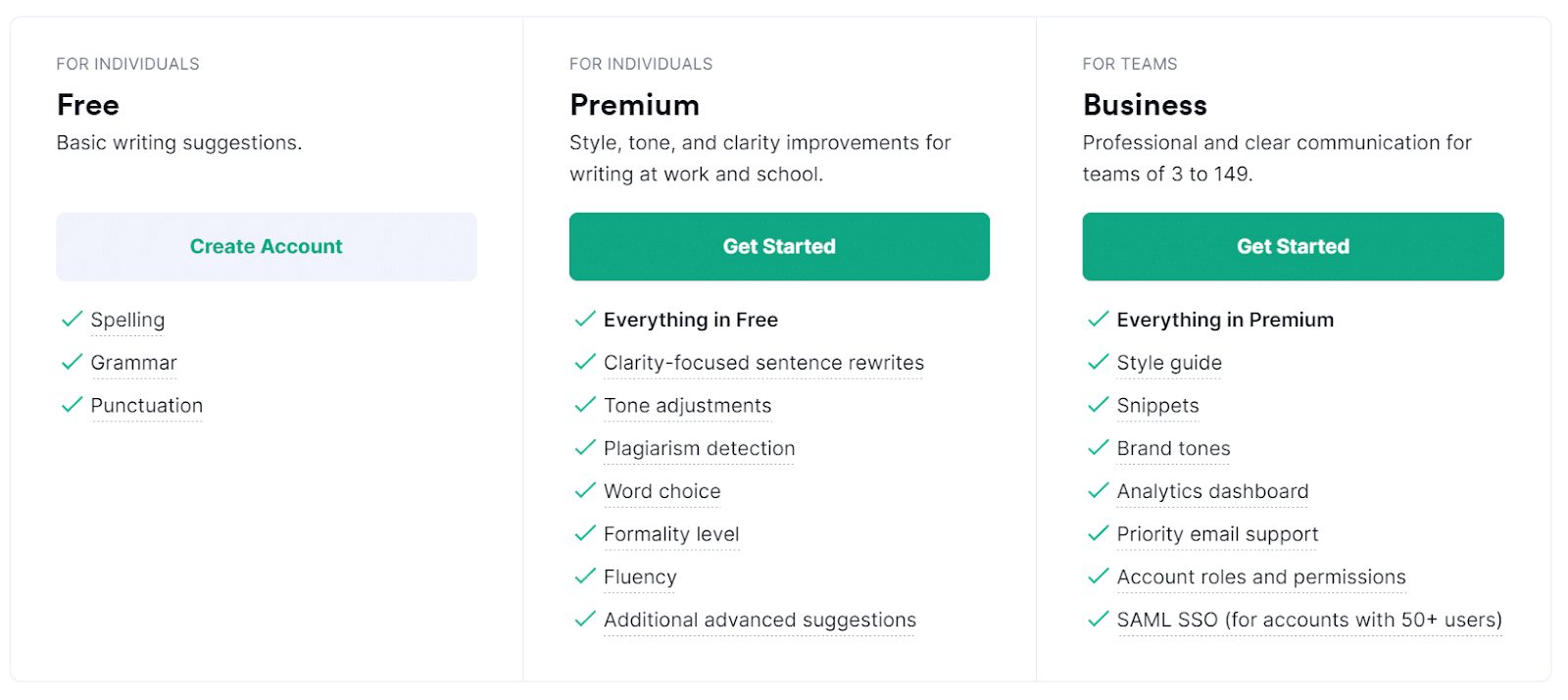Click the checkmark next to Fluency

click(x=583, y=576)
